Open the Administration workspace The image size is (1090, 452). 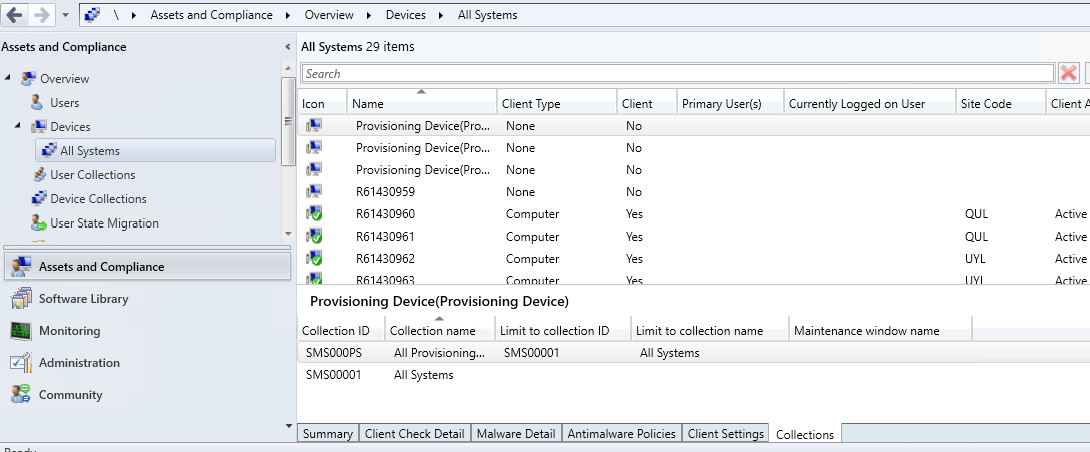pos(79,363)
